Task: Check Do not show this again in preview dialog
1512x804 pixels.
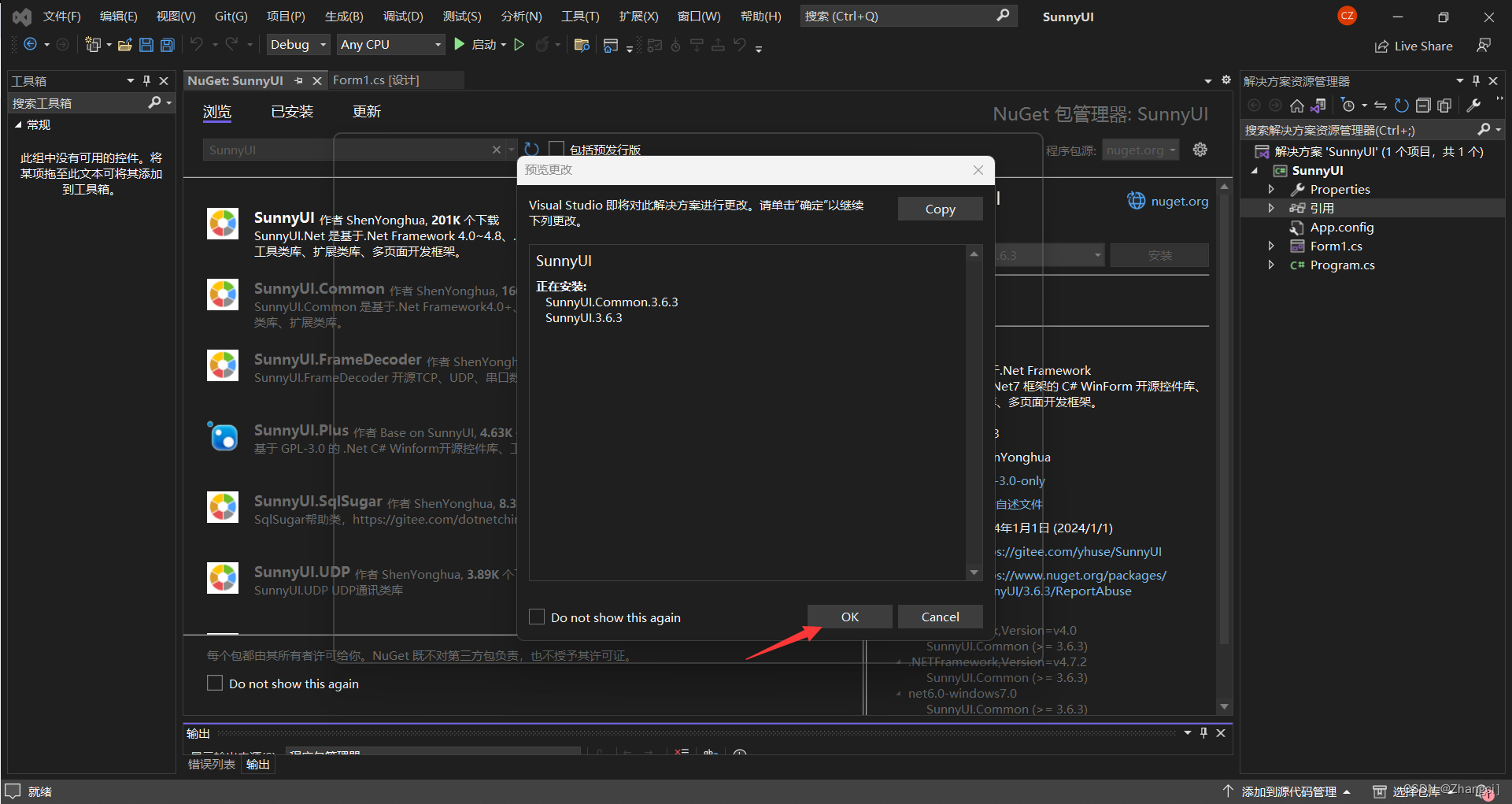Action: pyautogui.click(x=537, y=617)
